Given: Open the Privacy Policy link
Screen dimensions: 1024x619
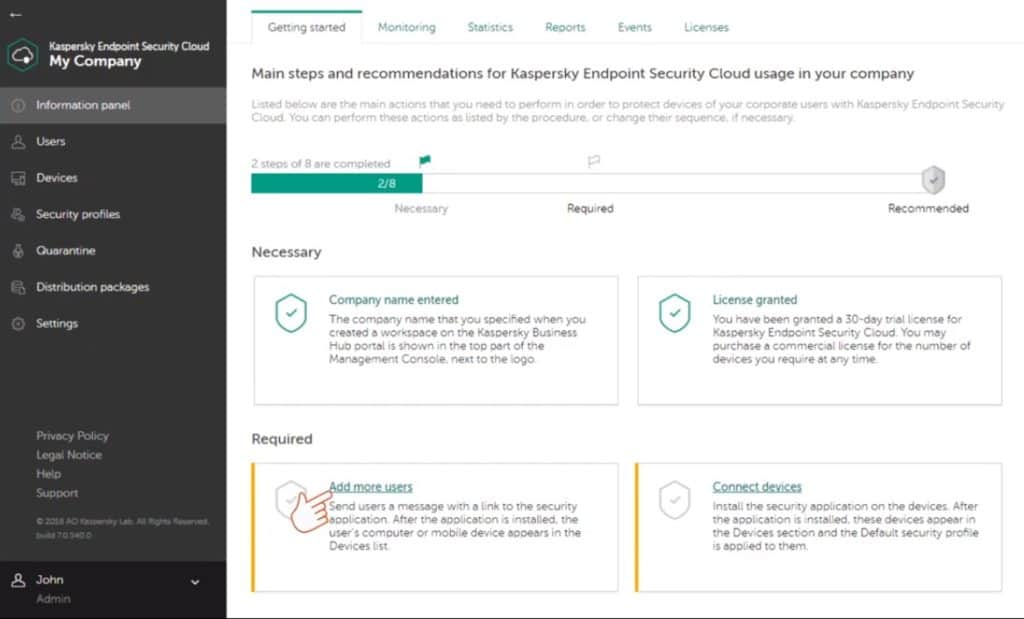Looking at the screenshot, I should (72, 436).
